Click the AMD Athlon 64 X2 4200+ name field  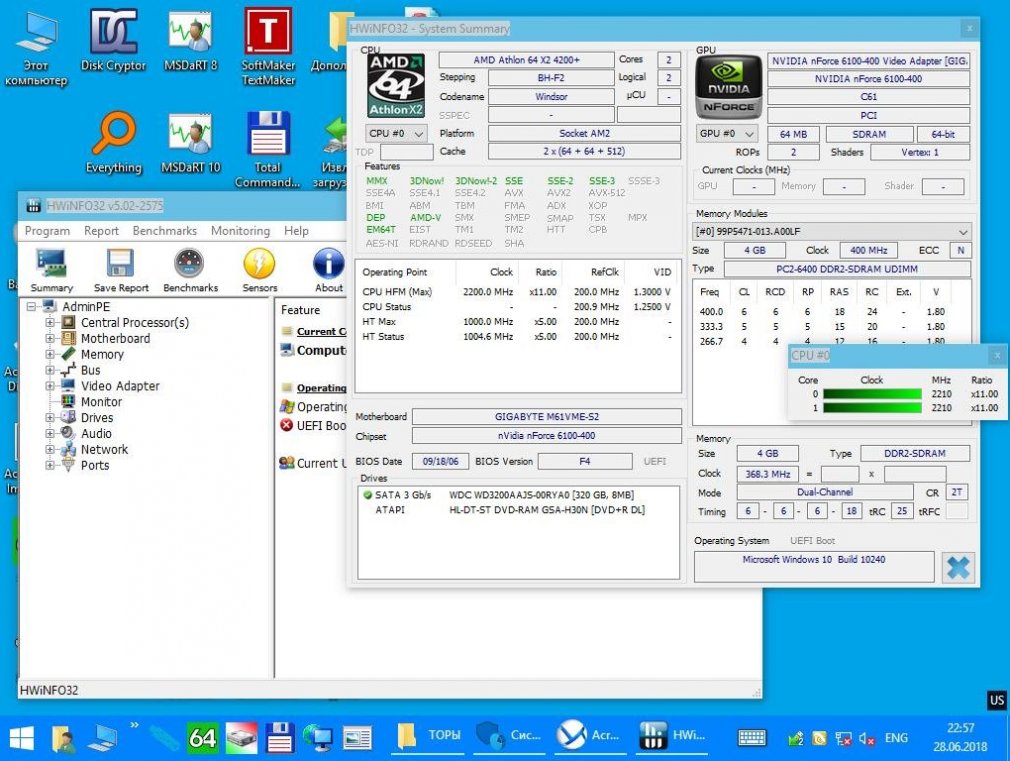(x=526, y=60)
